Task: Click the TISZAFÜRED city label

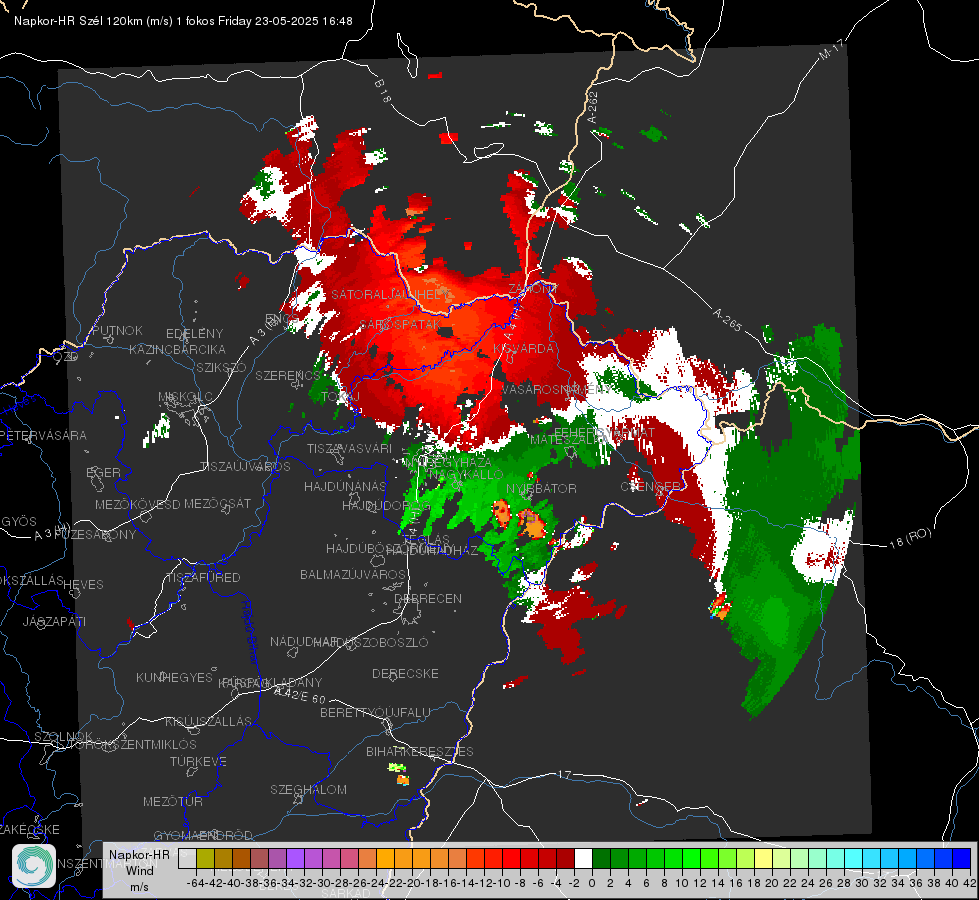Action: [x=203, y=578]
